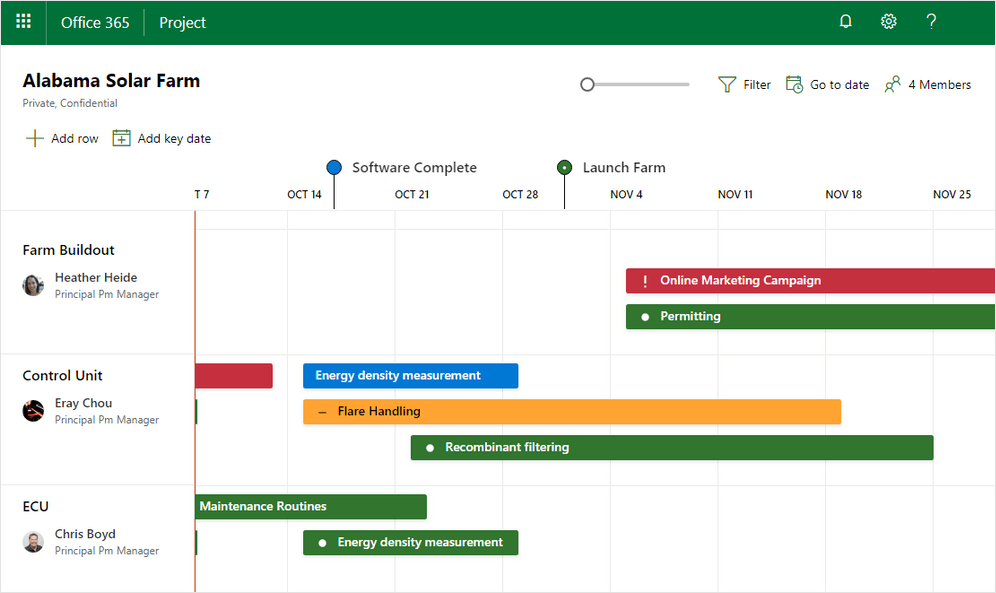Toggle completion on Energy density measurement under ECU

pyautogui.click(x=322, y=542)
